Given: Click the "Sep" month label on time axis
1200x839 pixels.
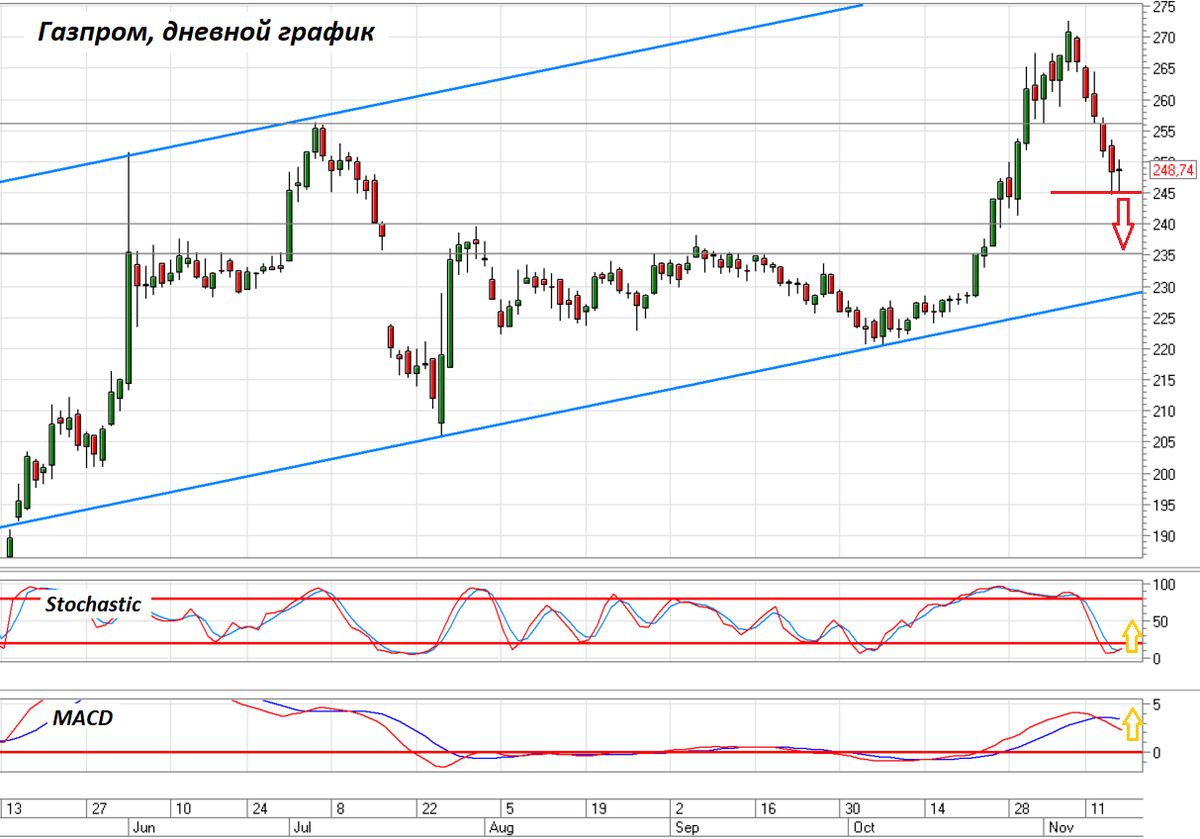Looking at the screenshot, I should click(x=687, y=828).
